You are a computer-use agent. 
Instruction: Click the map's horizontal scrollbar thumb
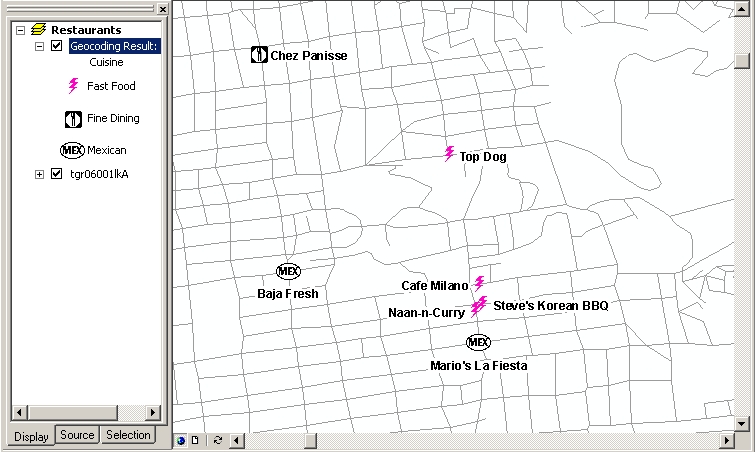310,440
